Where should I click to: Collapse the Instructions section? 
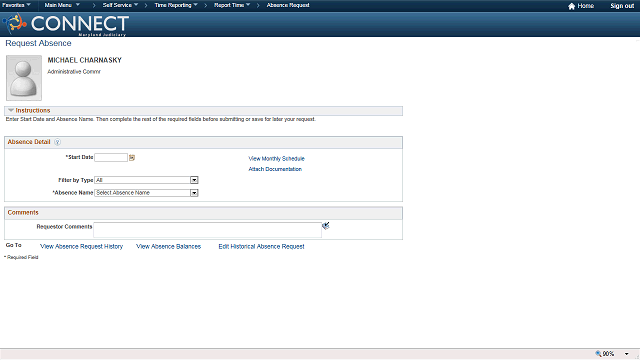tap(11, 110)
